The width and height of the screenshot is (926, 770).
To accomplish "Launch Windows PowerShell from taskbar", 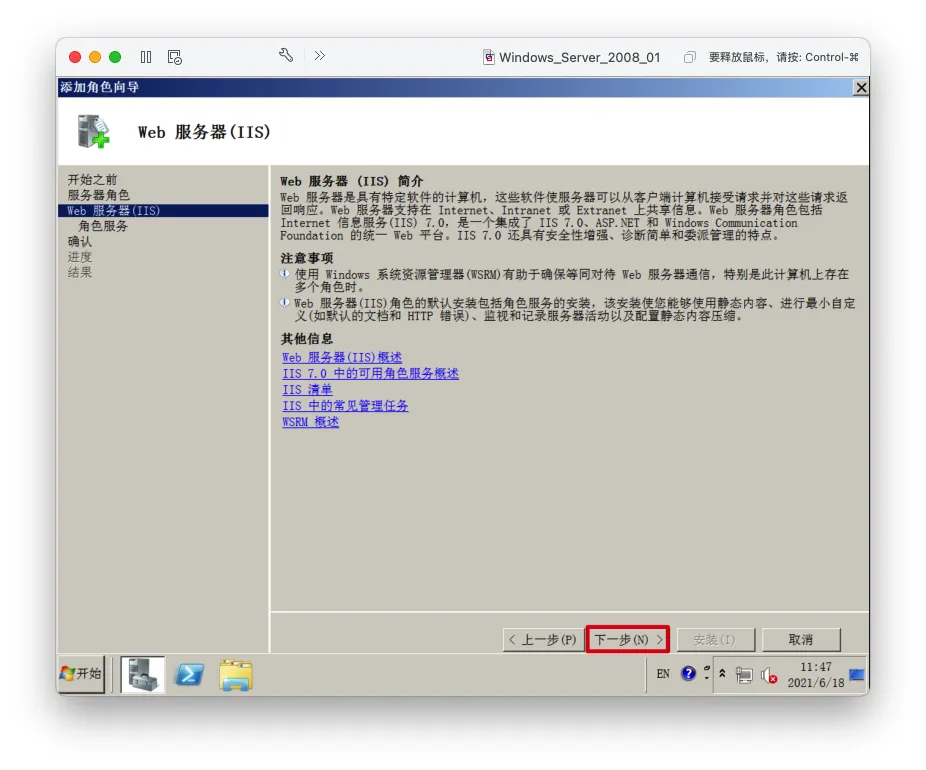I will coord(189,674).
